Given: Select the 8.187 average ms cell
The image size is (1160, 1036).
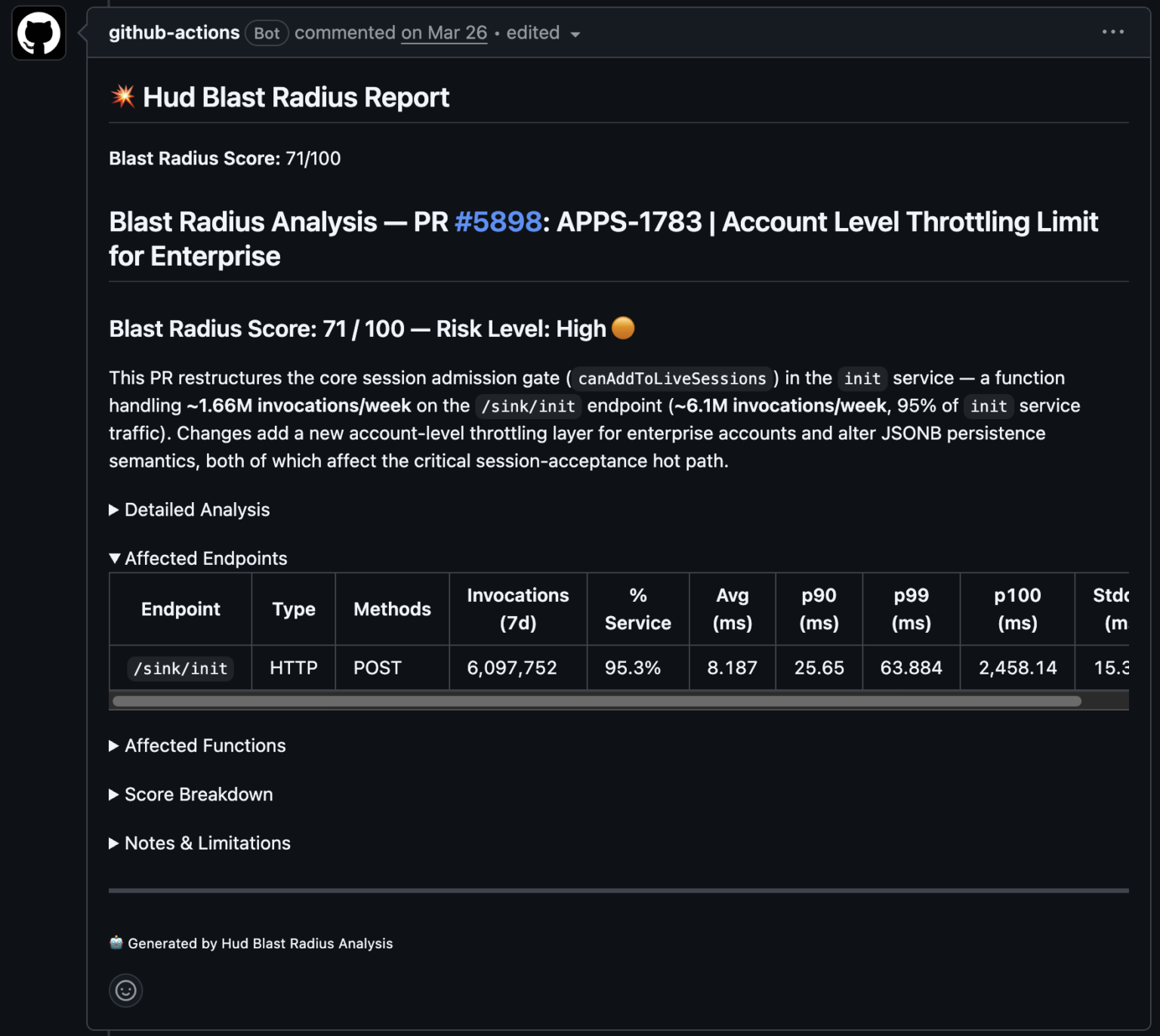Looking at the screenshot, I should click(733, 668).
